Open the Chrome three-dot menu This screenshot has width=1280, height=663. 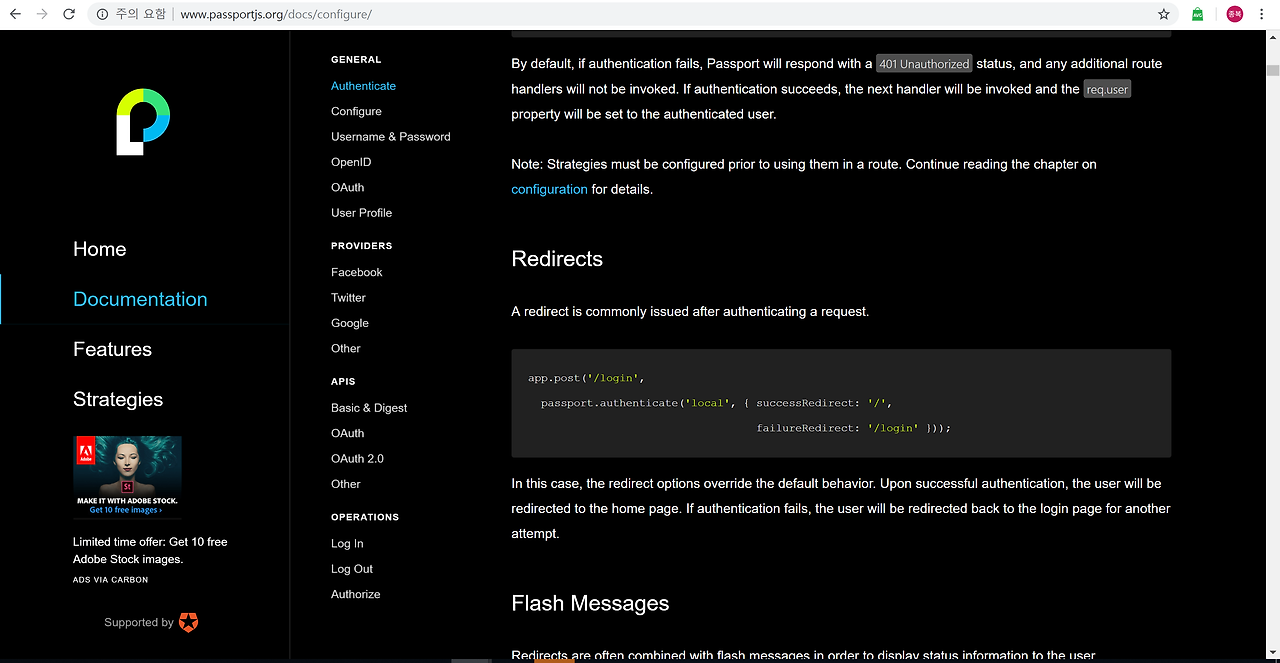pyautogui.click(x=1264, y=14)
